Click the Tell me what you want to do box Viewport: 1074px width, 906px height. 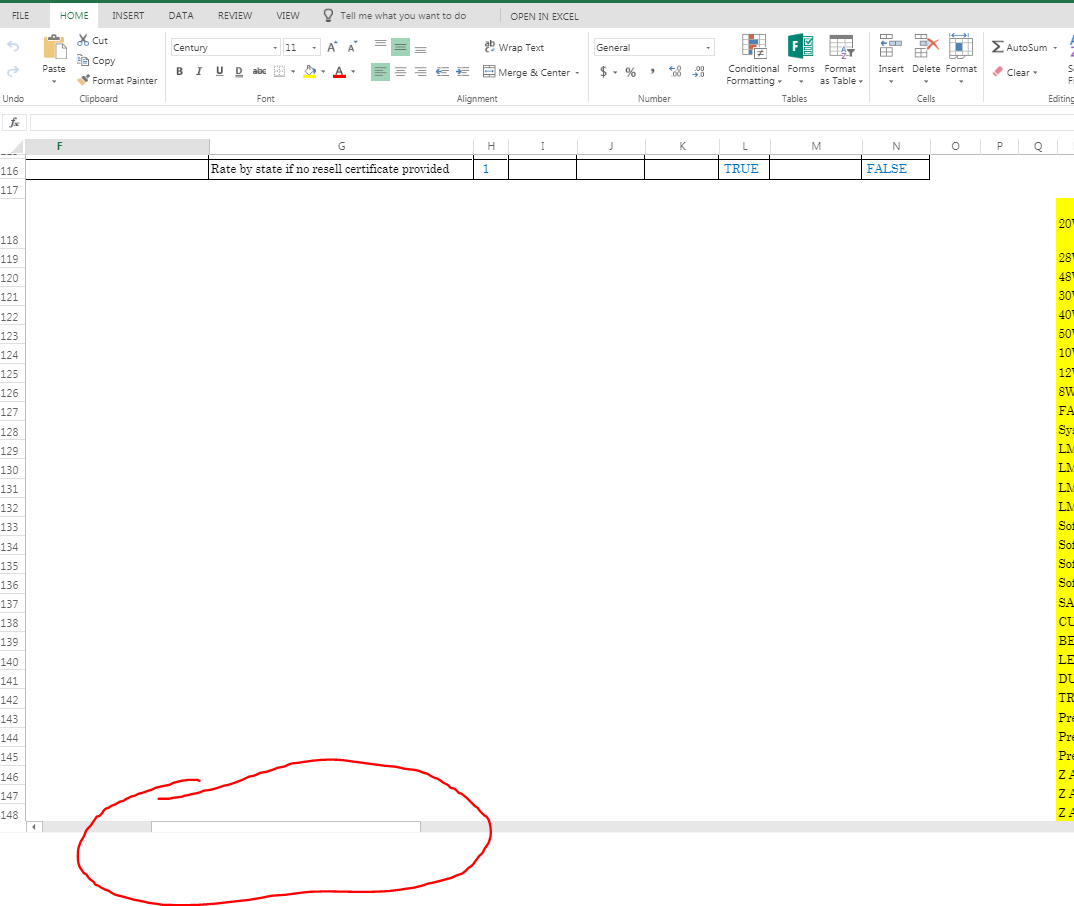tap(395, 15)
